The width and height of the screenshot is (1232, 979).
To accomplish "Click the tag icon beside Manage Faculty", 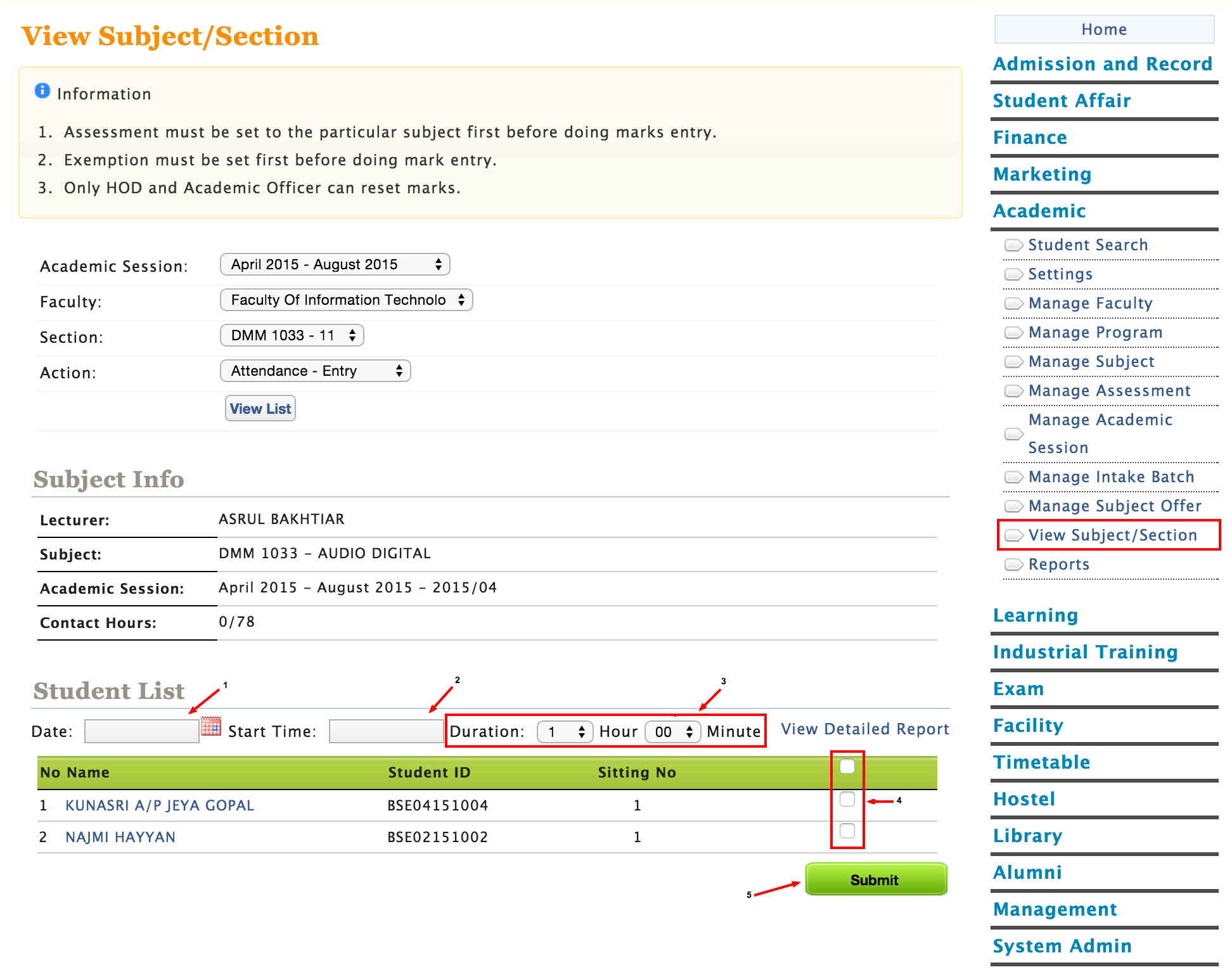I will (x=1013, y=304).
